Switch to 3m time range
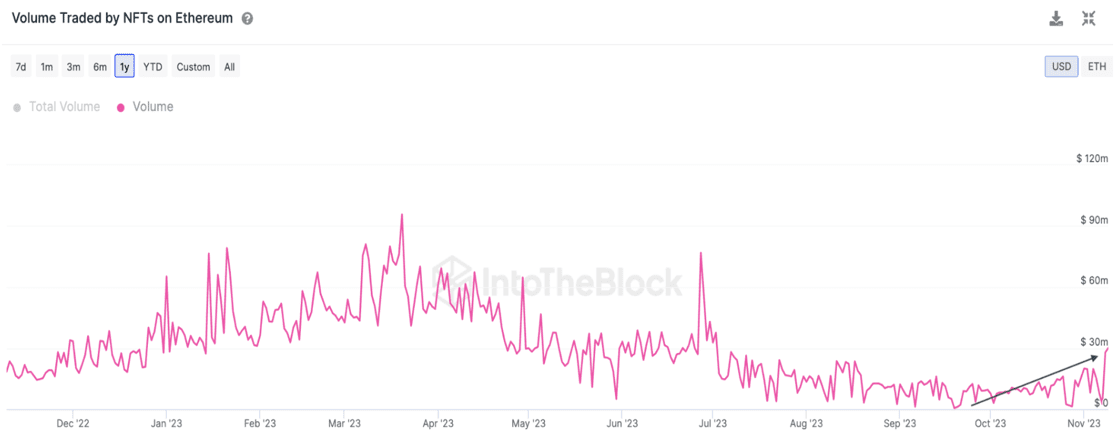Viewport: 1120px width, 447px height. 73,67
